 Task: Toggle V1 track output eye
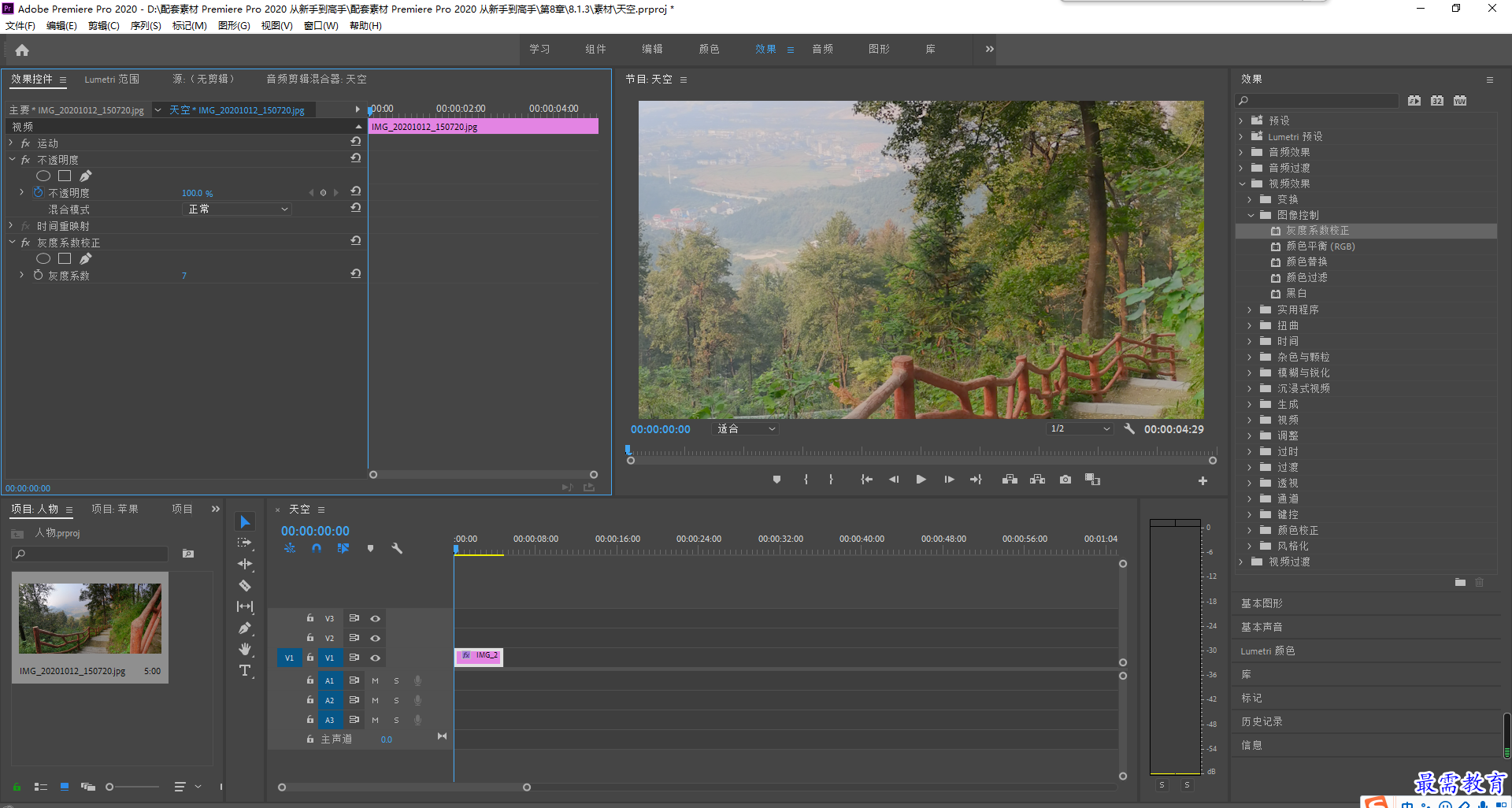(x=376, y=658)
